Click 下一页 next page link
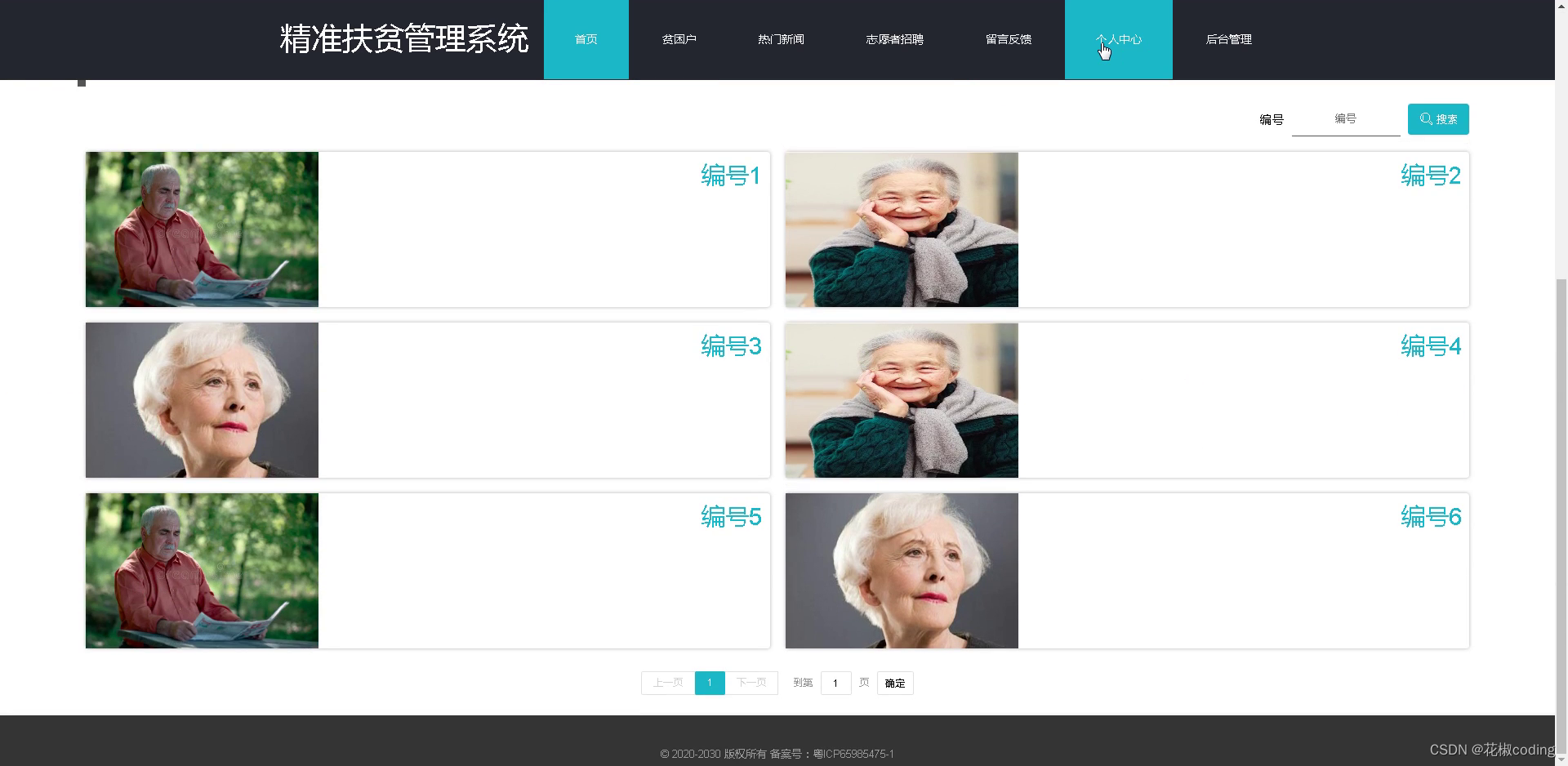Viewport: 1568px width, 766px height. (x=751, y=683)
